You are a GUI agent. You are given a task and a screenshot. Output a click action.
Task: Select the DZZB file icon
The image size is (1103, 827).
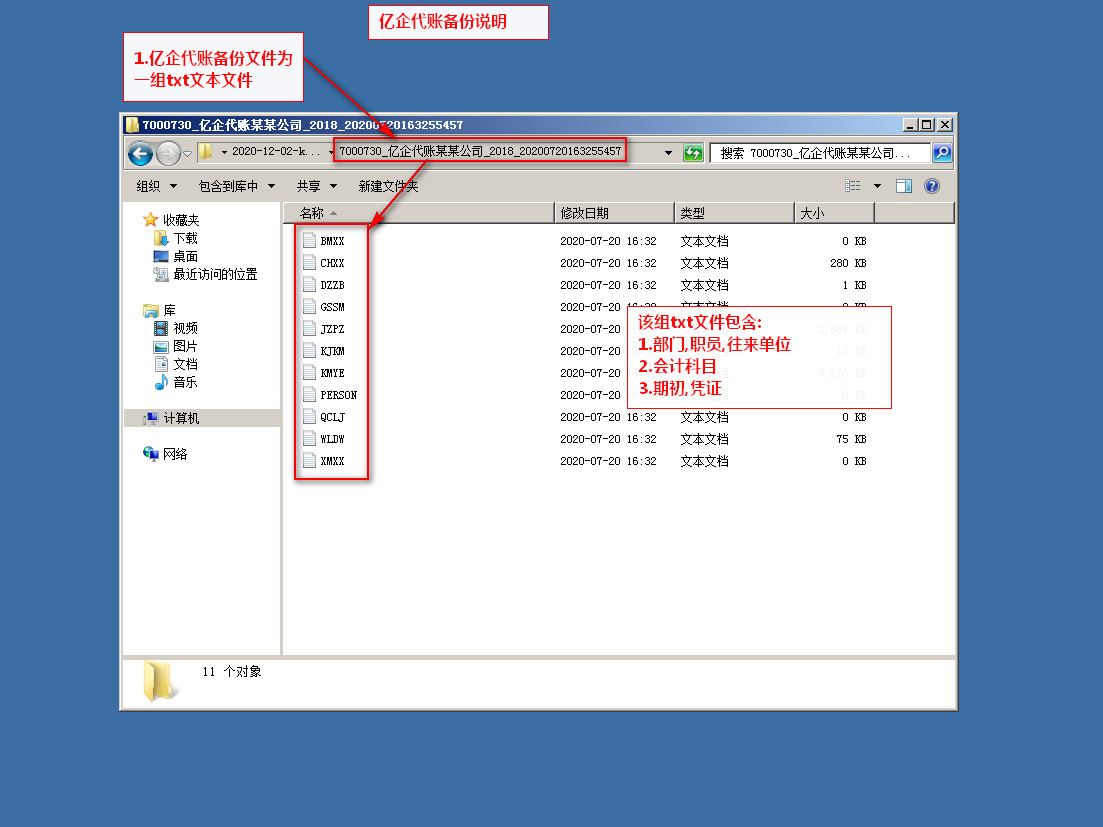click(x=309, y=284)
